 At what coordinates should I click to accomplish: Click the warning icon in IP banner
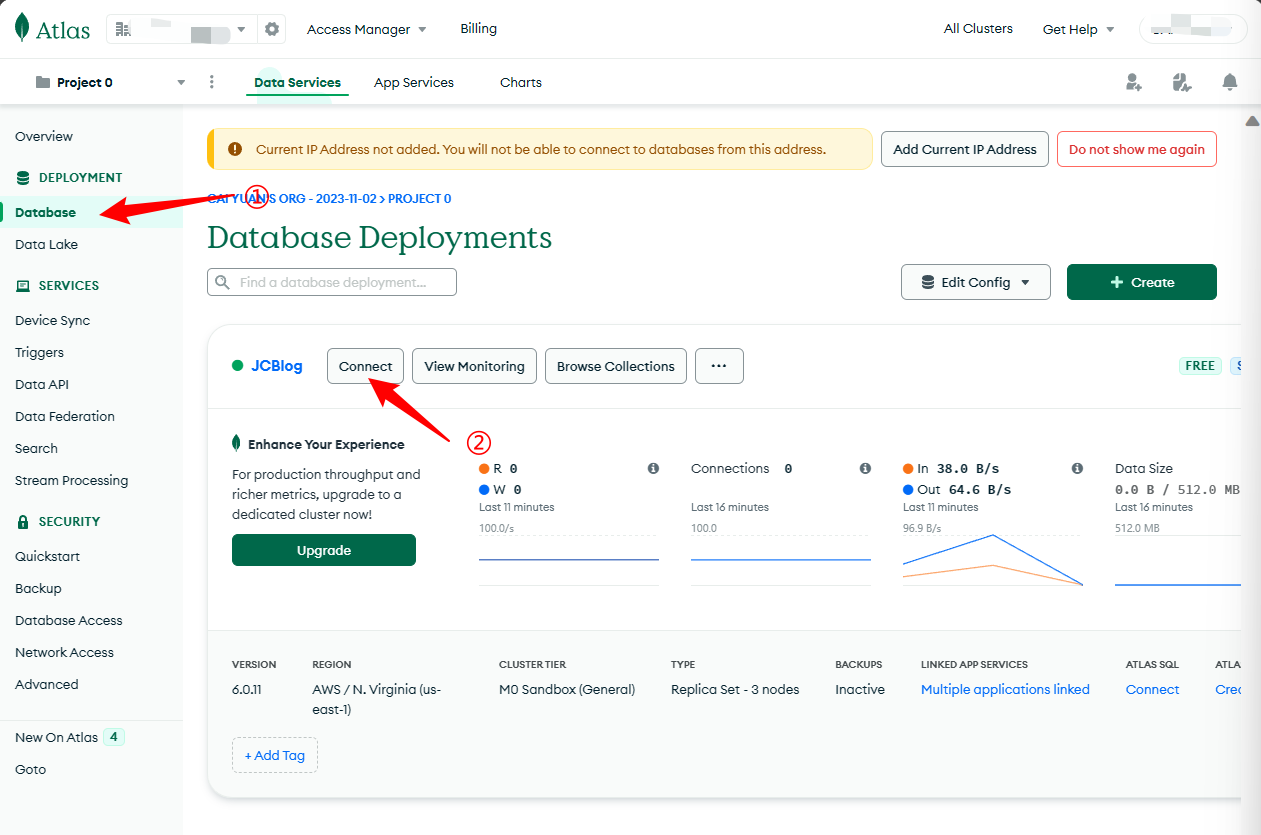[235, 149]
